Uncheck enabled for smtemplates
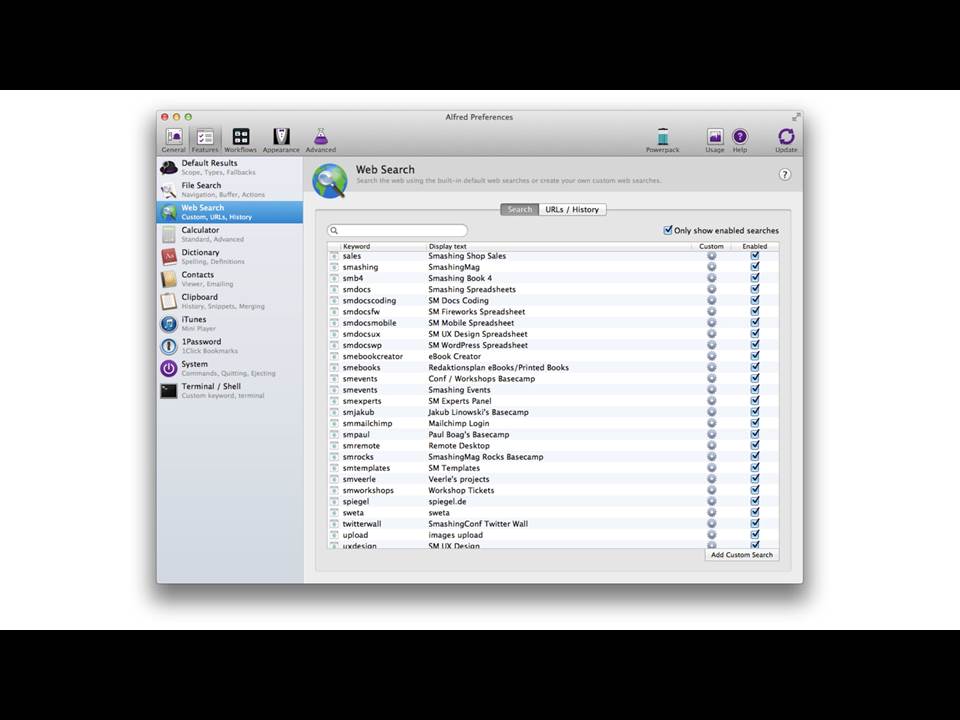The height and width of the screenshot is (720, 960). (755, 468)
